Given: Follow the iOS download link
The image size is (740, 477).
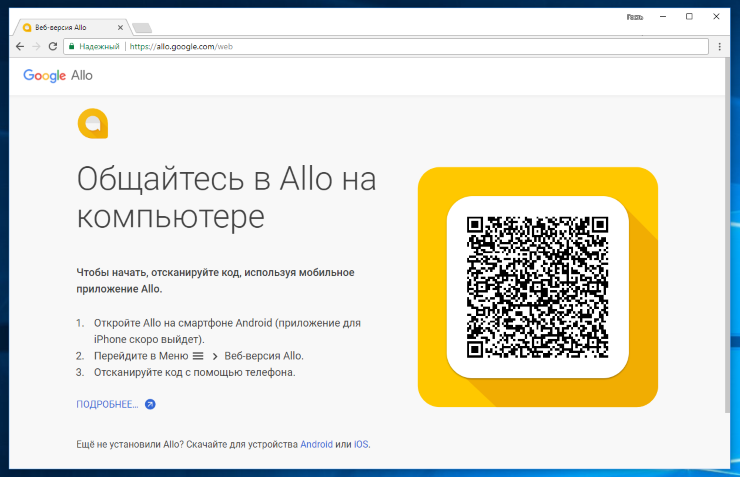Looking at the screenshot, I should click(361, 444).
